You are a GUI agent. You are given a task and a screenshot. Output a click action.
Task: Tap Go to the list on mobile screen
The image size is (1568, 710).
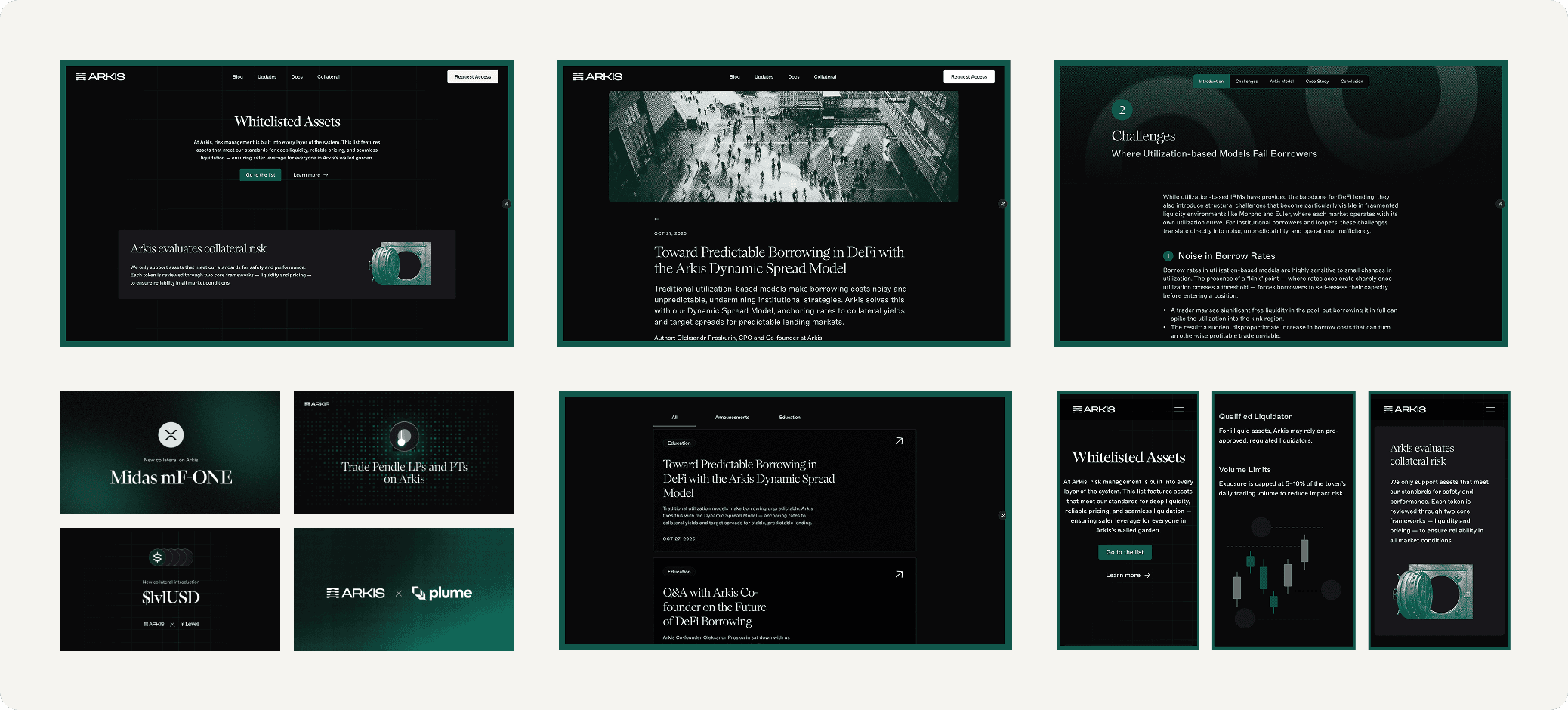click(1125, 552)
